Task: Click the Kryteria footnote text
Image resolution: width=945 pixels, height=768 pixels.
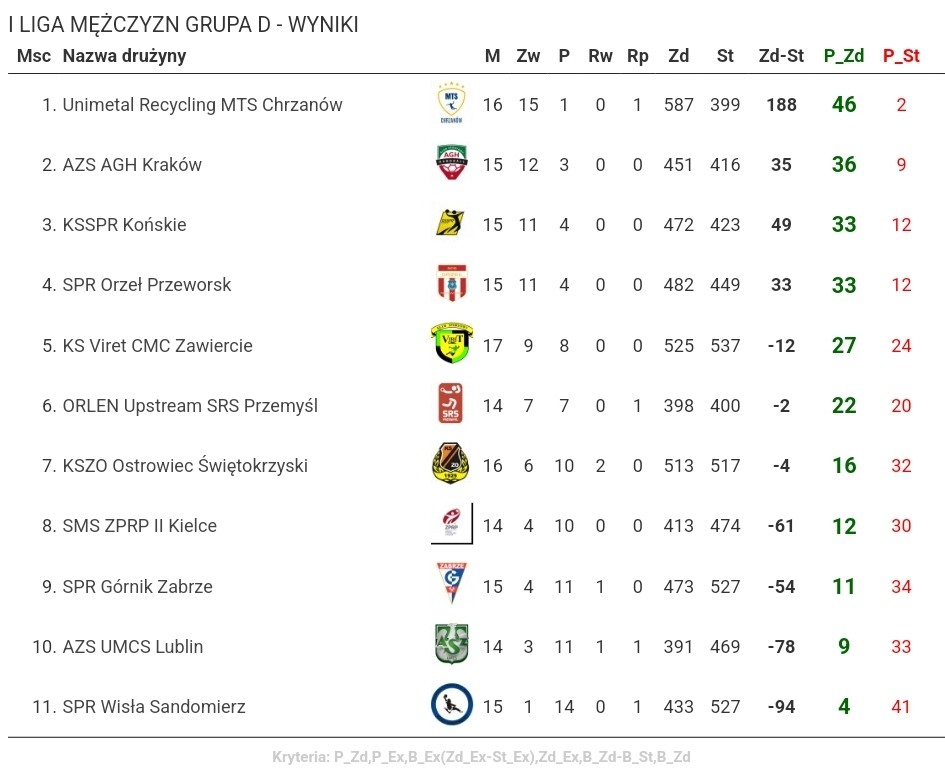Action: pyautogui.click(x=482, y=757)
